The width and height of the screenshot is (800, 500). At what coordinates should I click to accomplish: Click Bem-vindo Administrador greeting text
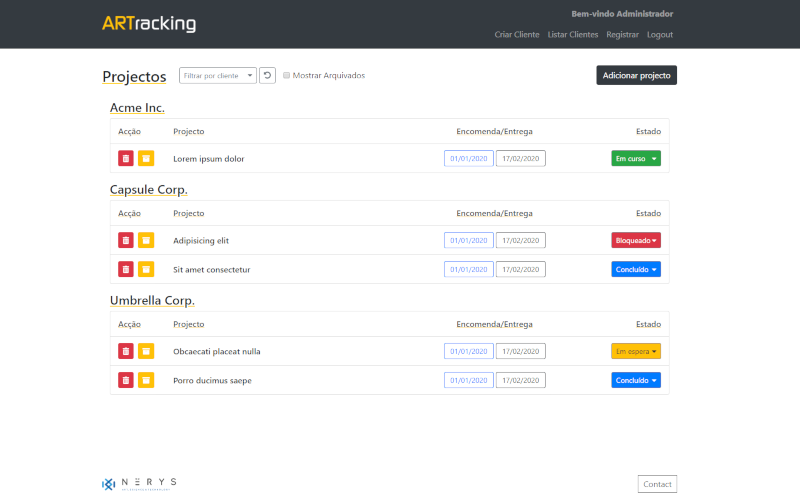tap(622, 14)
